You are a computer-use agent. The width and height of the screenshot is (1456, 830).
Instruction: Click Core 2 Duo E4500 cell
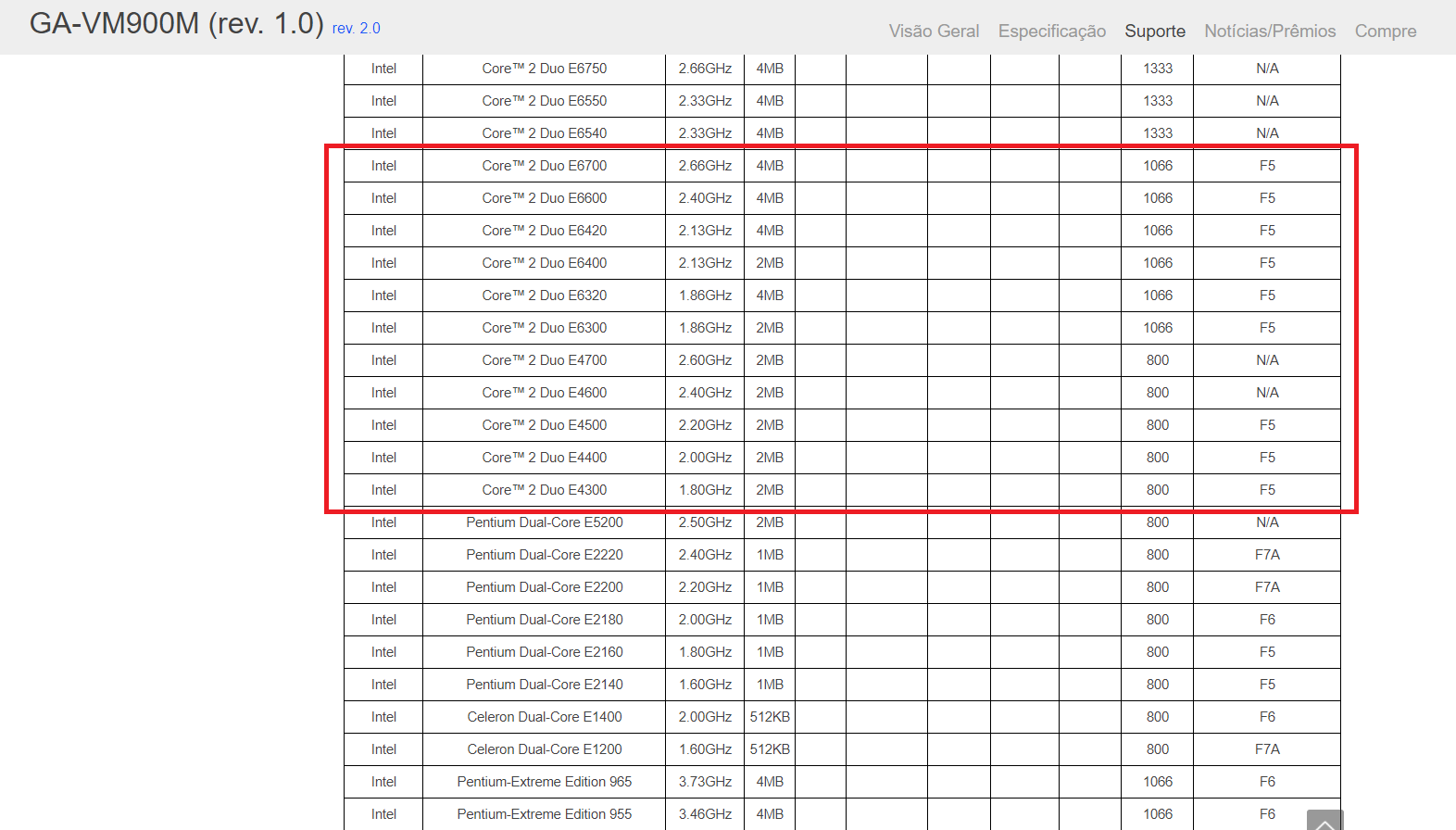545,425
